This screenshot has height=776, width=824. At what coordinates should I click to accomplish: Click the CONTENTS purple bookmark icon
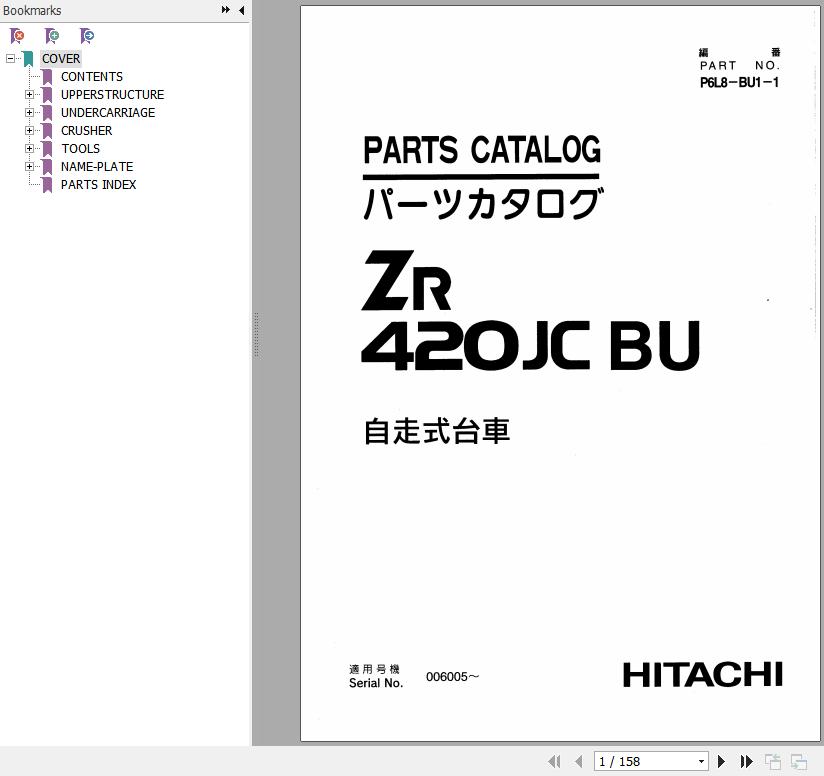[x=47, y=77]
